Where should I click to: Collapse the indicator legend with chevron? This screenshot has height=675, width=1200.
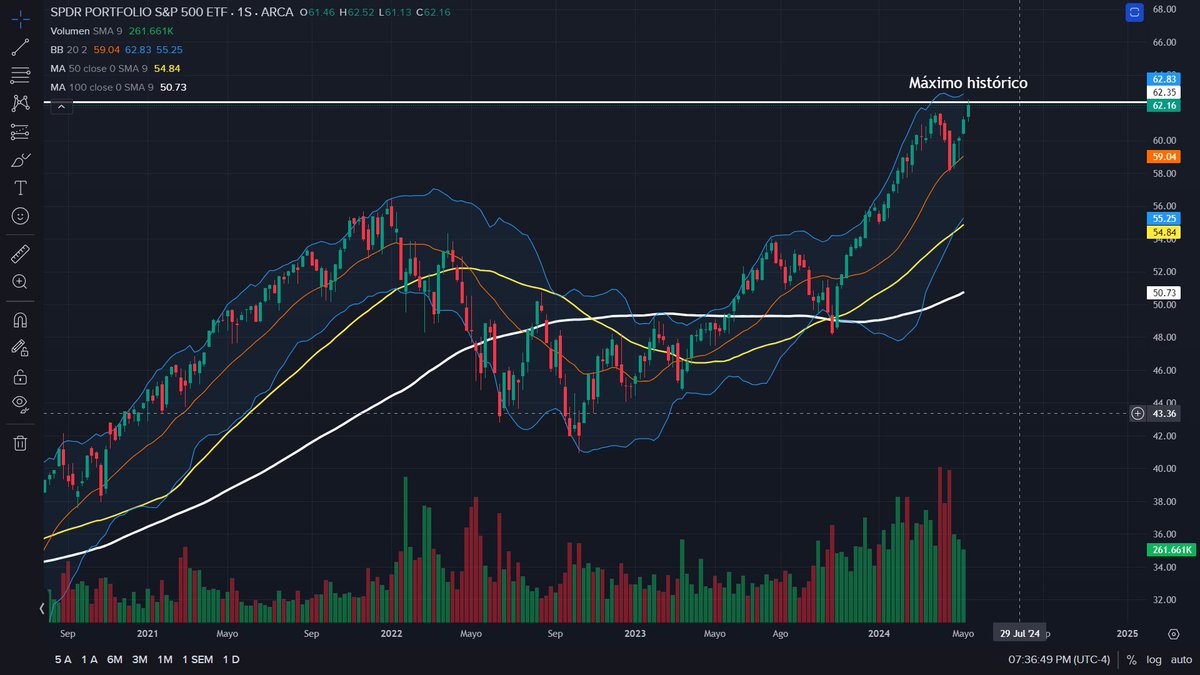point(61,105)
